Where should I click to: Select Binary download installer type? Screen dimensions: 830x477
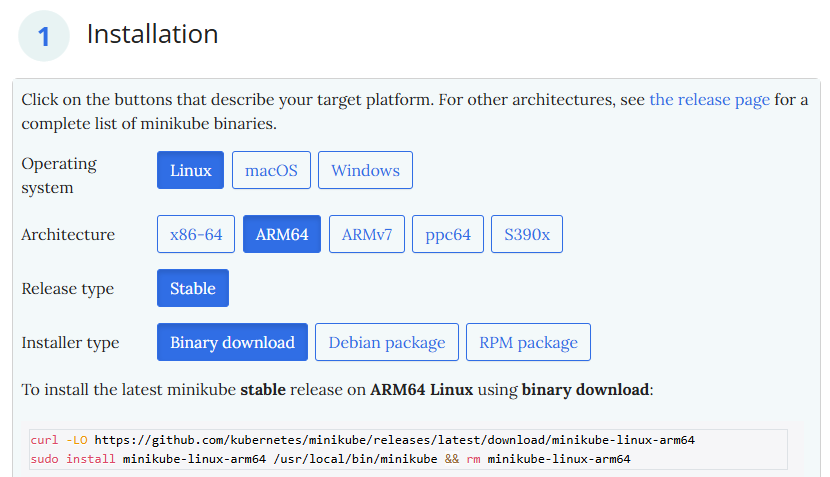pyautogui.click(x=232, y=342)
